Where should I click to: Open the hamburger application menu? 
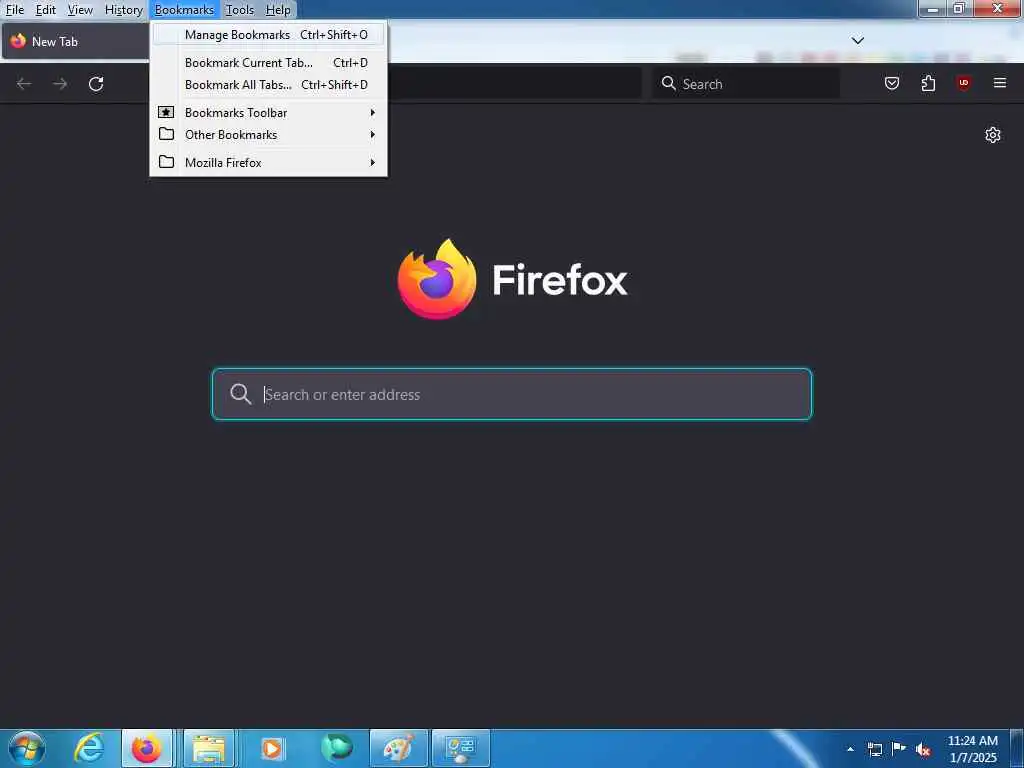pos(1000,83)
